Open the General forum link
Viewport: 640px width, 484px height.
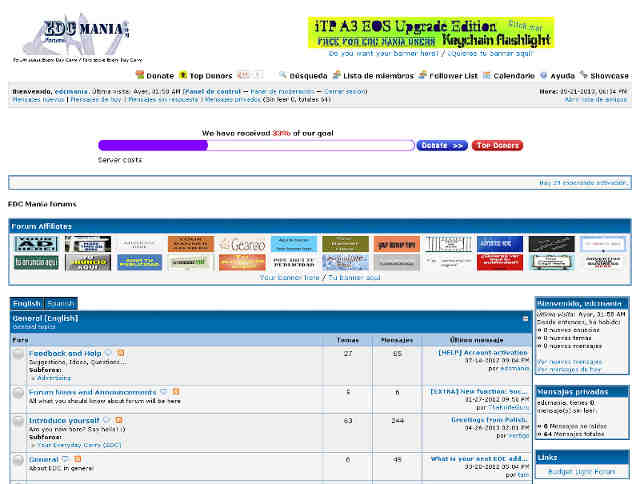(x=44, y=460)
